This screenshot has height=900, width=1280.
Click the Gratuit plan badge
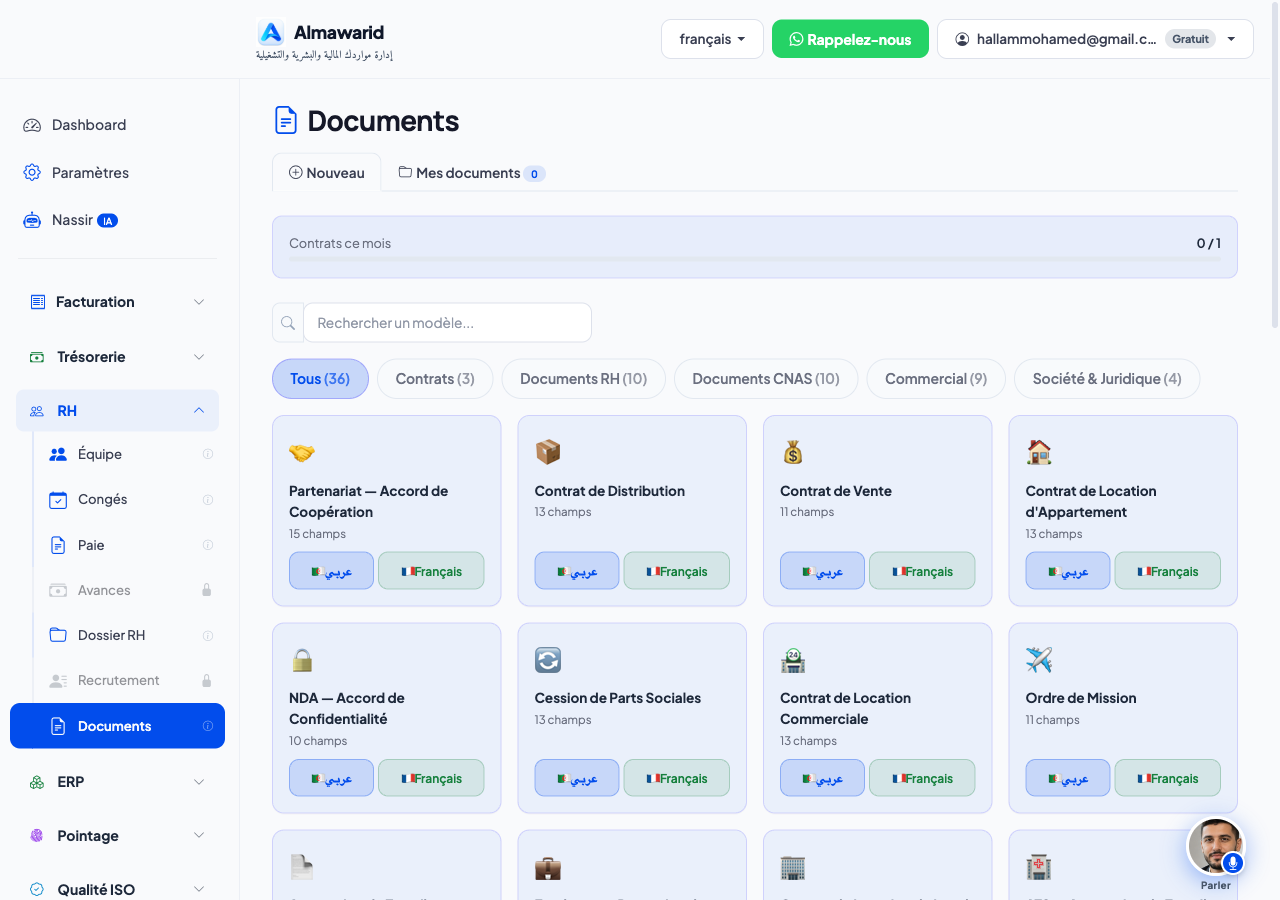click(x=1191, y=39)
